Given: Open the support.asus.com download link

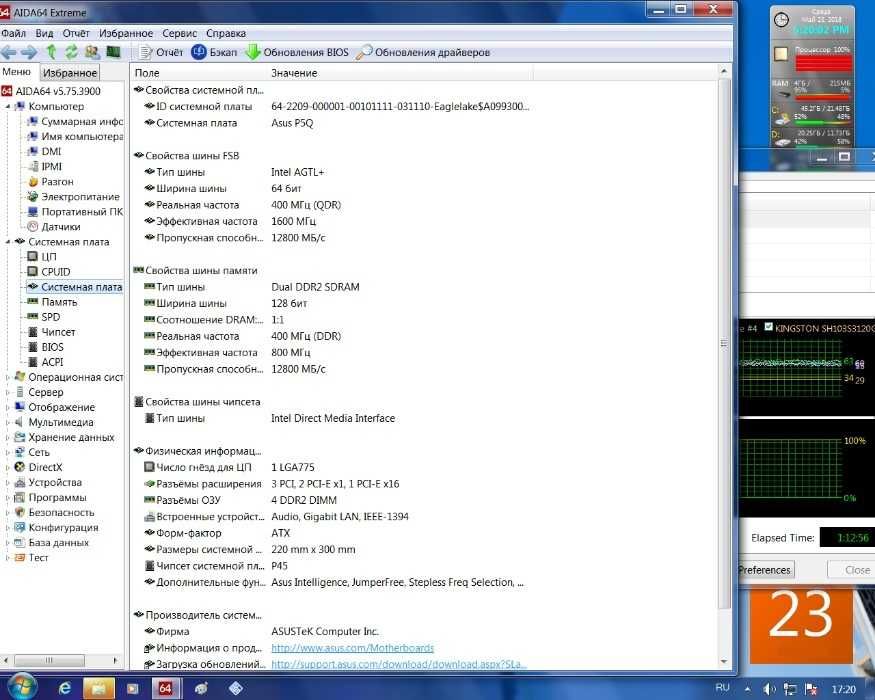Looking at the screenshot, I should 398,664.
